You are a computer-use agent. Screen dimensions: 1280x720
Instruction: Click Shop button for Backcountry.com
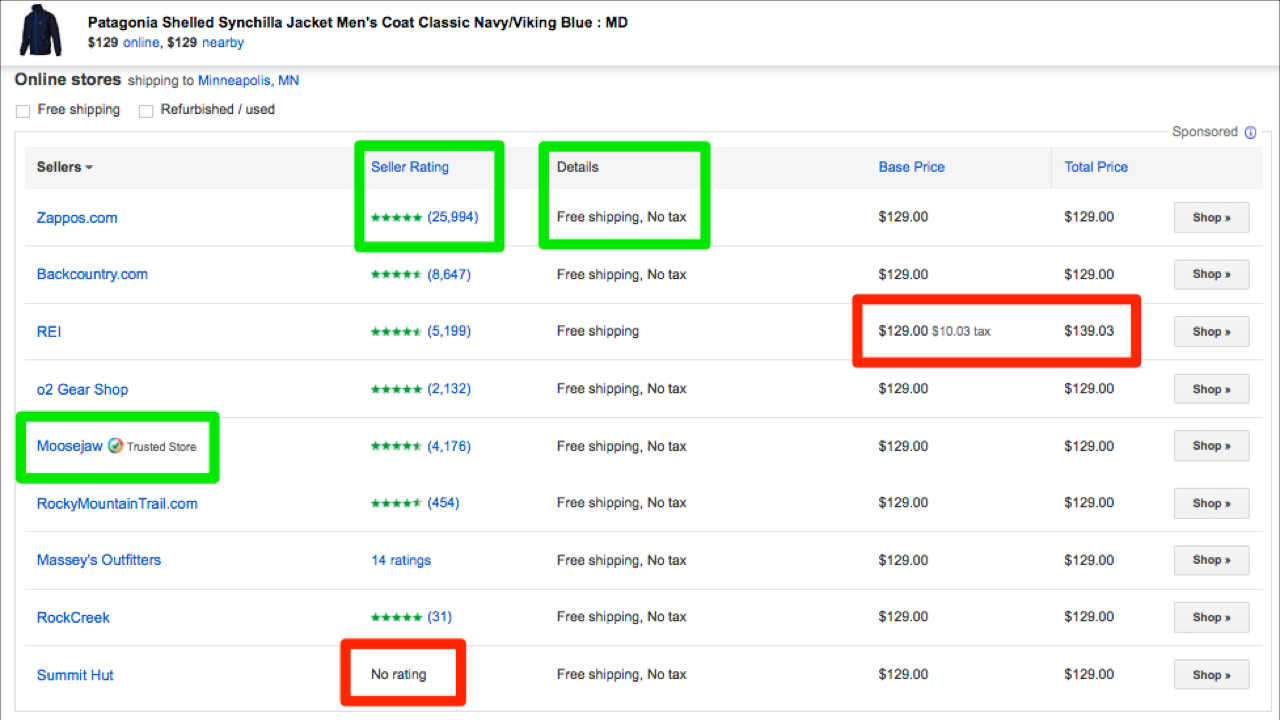[x=1211, y=274]
